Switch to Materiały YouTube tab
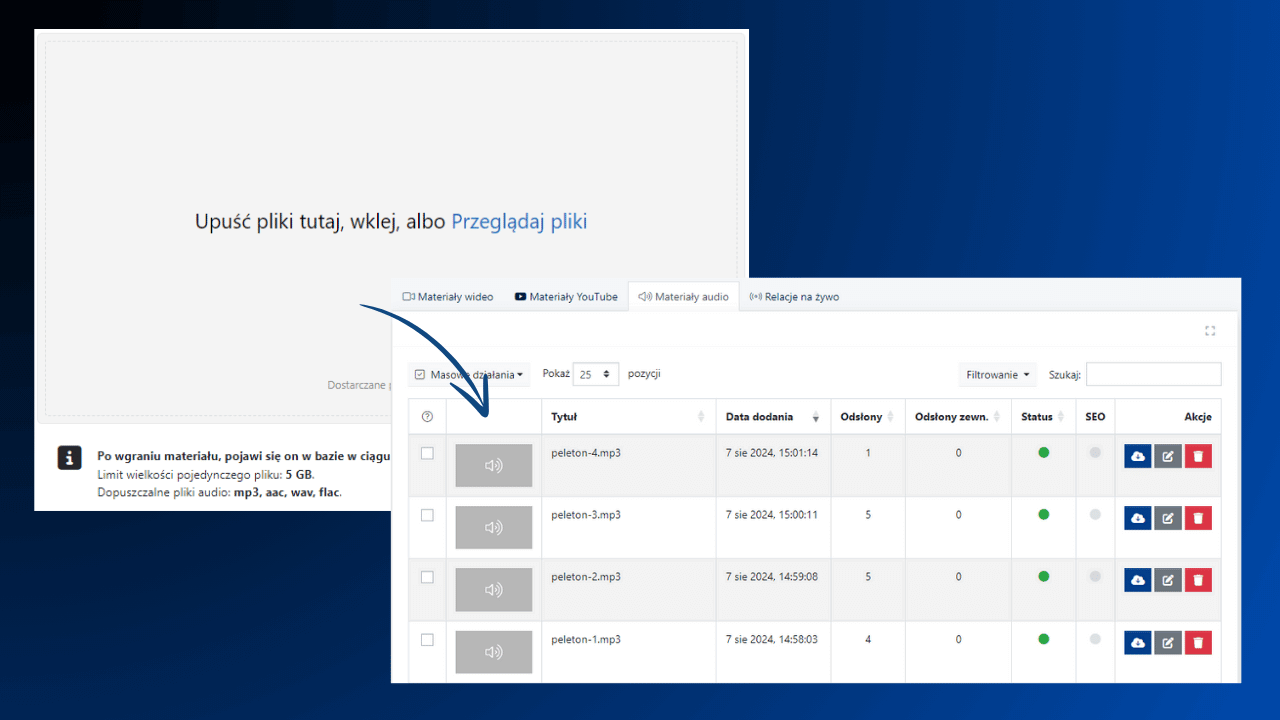The width and height of the screenshot is (1280, 720). click(x=566, y=297)
